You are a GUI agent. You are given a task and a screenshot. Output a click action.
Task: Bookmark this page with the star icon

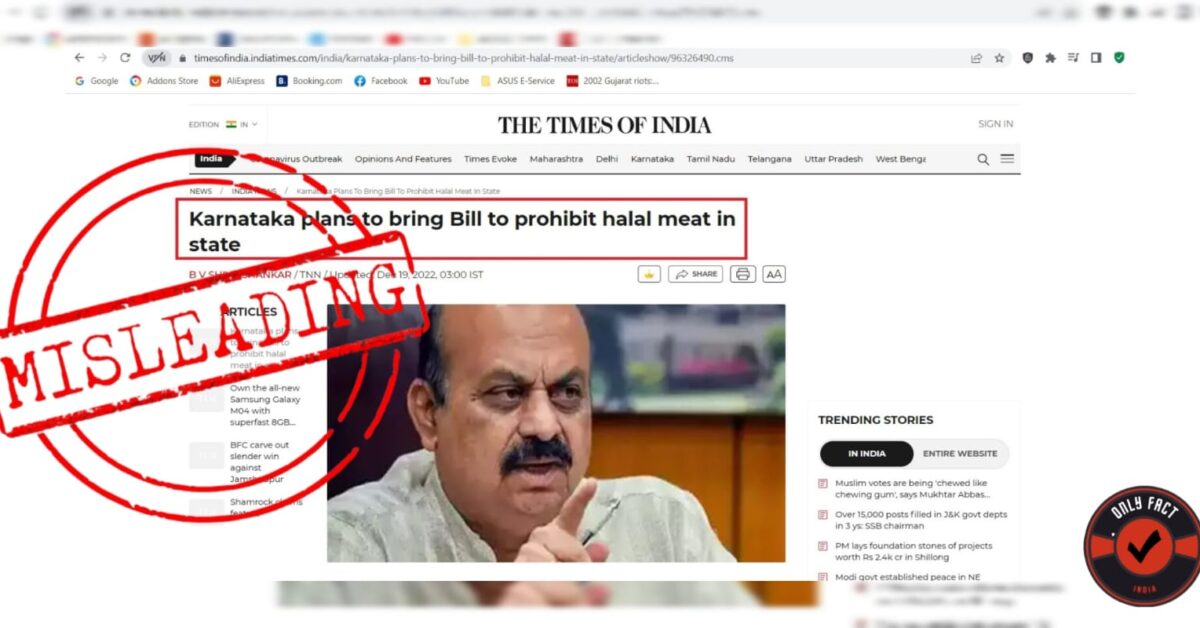(x=999, y=58)
